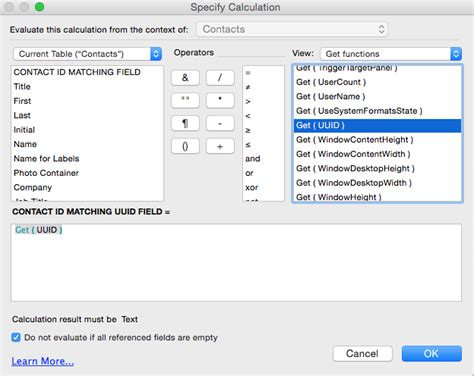Screen dimensions: 474x376
Task: Click the Cancel button
Action: (362, 354)
